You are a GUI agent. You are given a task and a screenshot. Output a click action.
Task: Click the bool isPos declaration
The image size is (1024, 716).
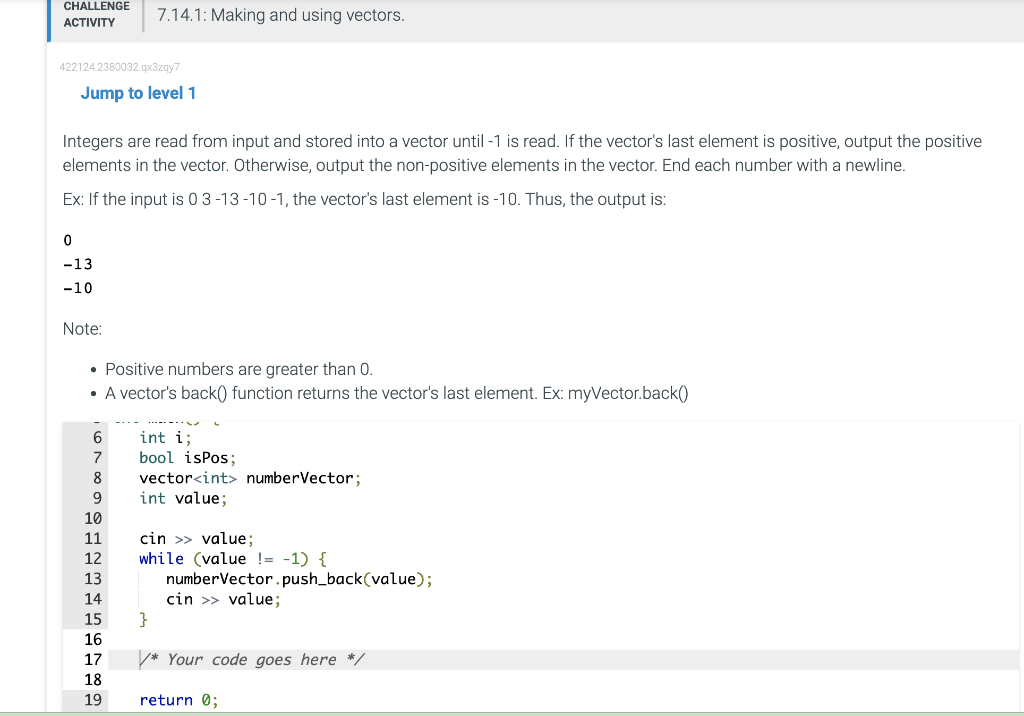click(185, 457)
